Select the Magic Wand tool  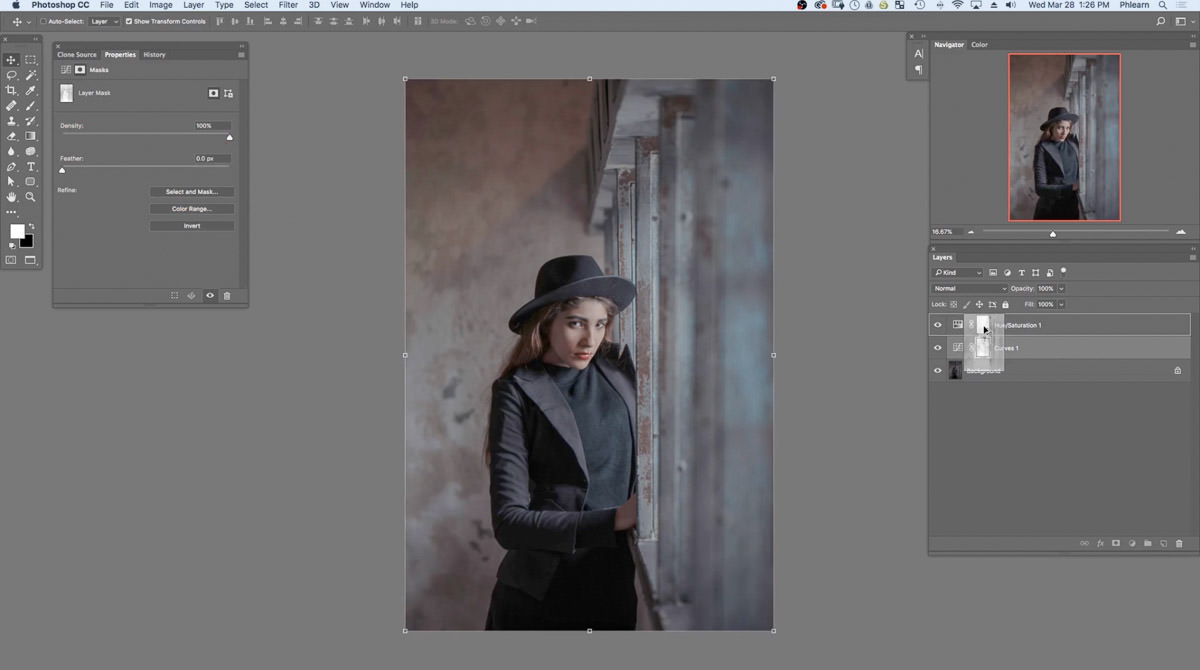[x=30, y=75]
